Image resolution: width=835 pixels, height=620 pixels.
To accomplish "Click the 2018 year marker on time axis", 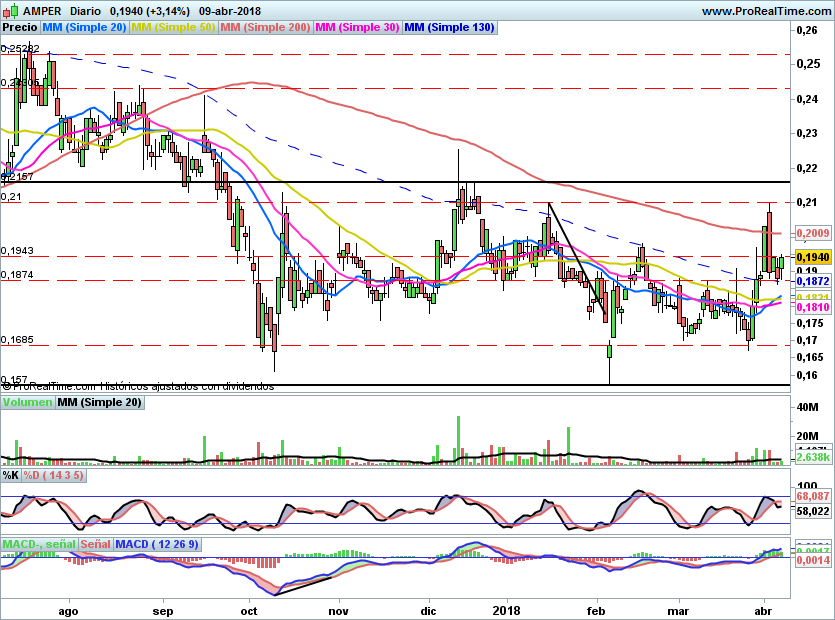I will point(507,611).
